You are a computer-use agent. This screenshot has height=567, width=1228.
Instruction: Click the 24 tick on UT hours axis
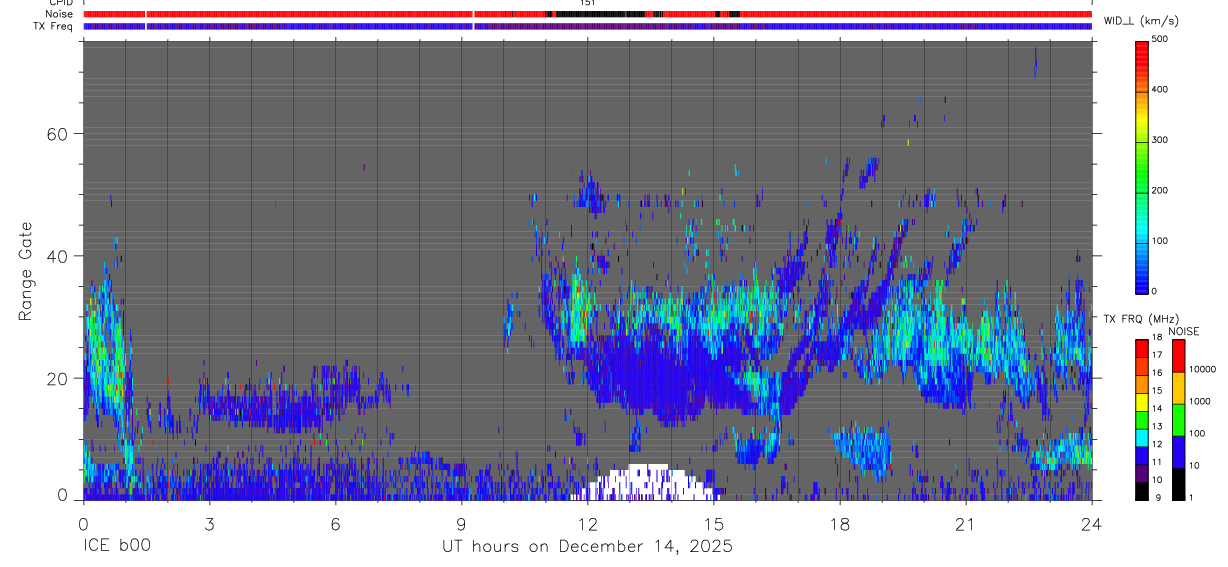(x=1092, y=524)
